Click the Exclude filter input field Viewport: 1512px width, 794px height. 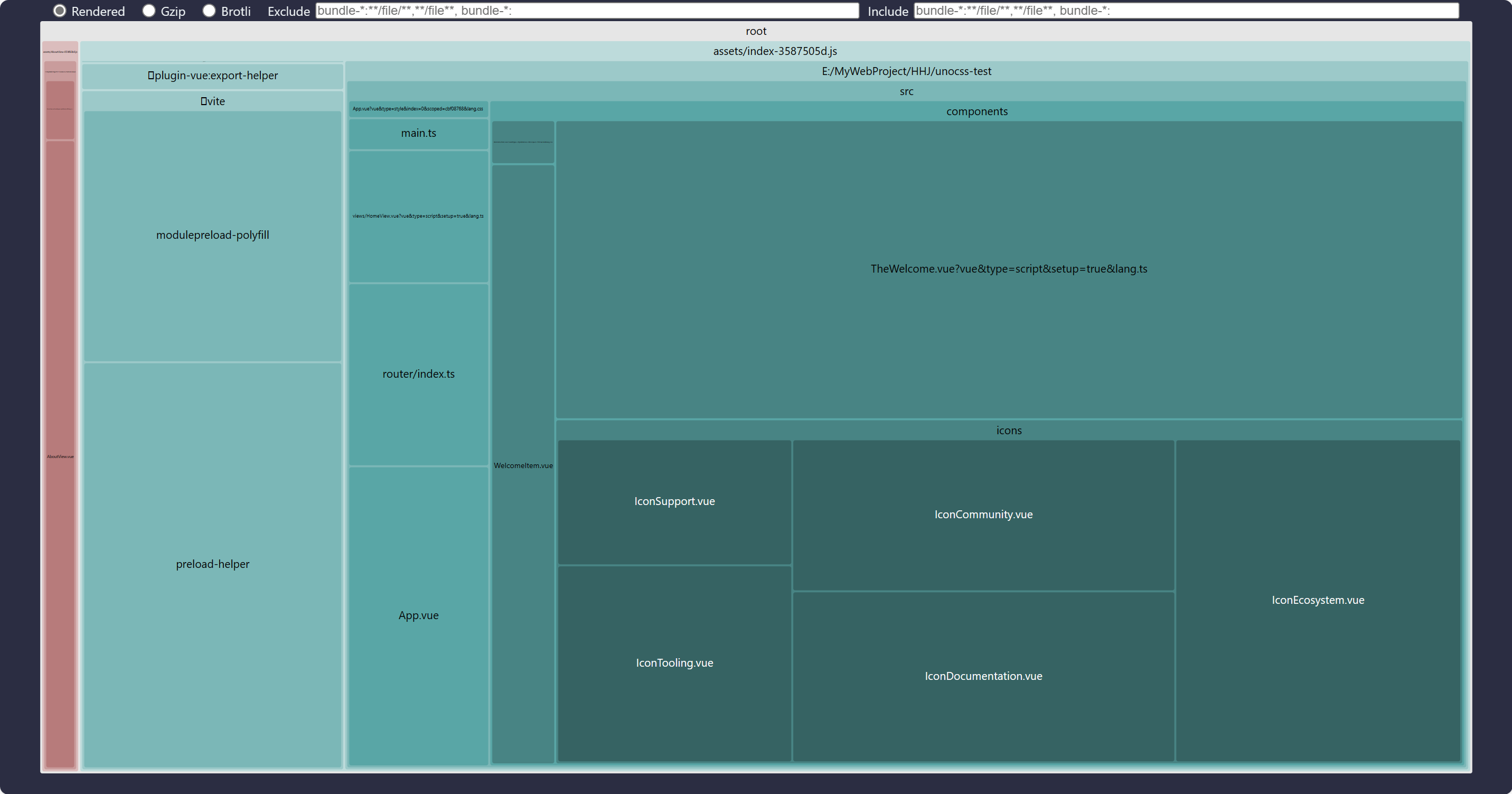[x=587, y=11]
